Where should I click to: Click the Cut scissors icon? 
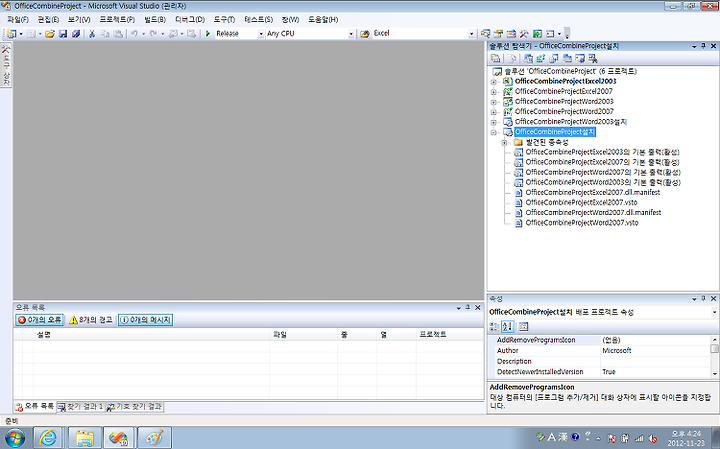(x=92, y=34)
